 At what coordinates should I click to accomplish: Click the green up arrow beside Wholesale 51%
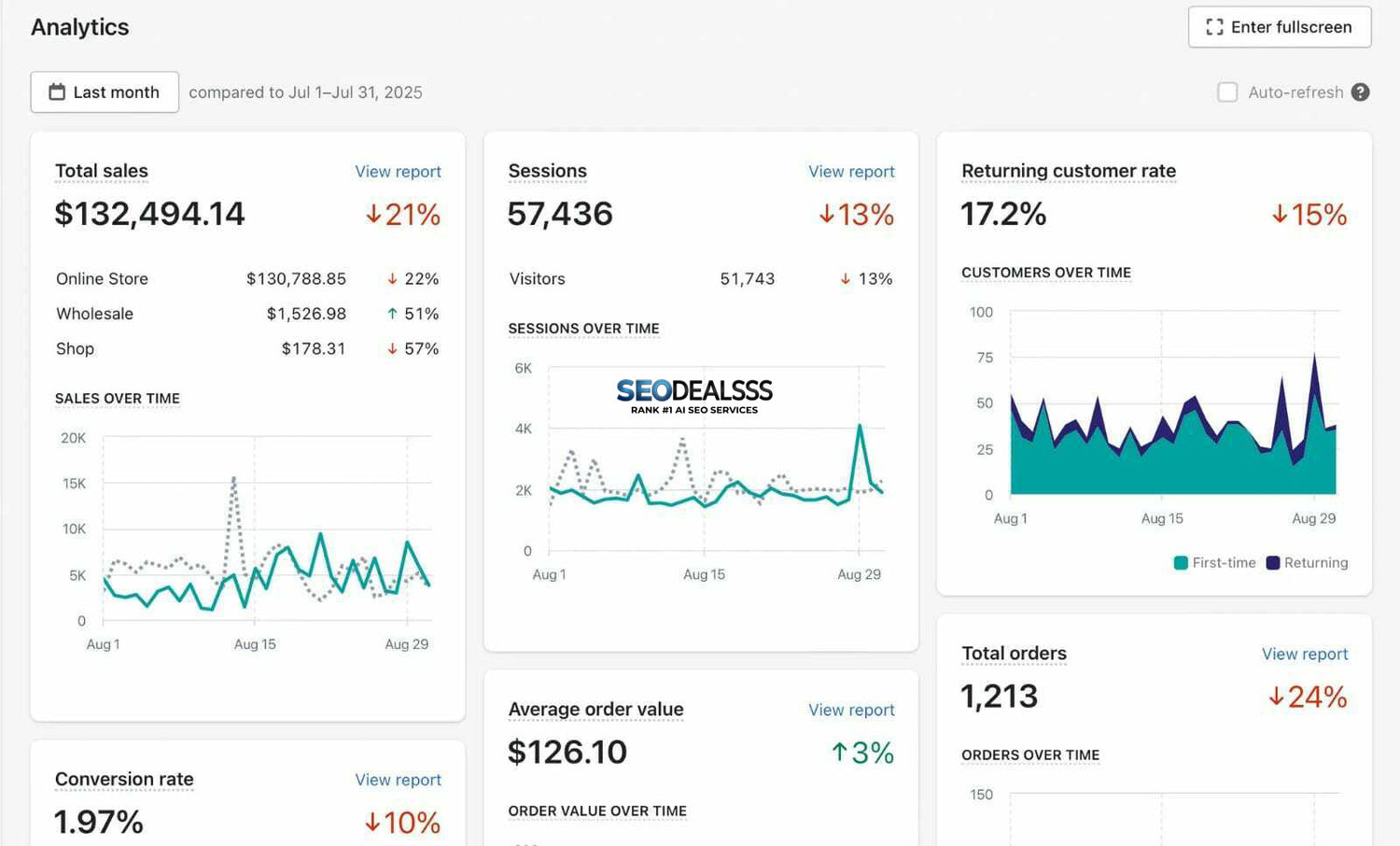point(392,314)
